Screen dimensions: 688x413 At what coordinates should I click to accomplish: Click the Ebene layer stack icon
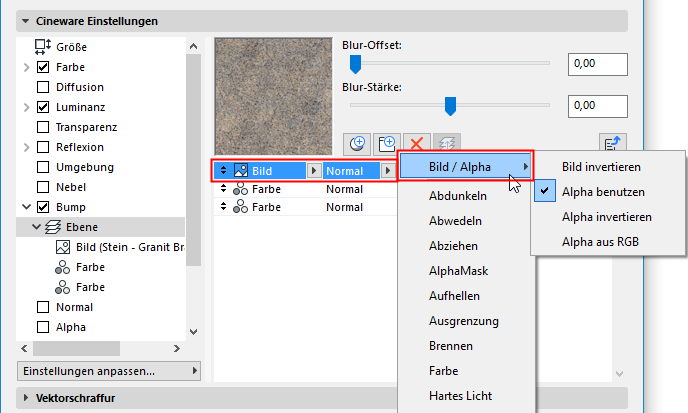pyautogui.click(x=53, y=227)
